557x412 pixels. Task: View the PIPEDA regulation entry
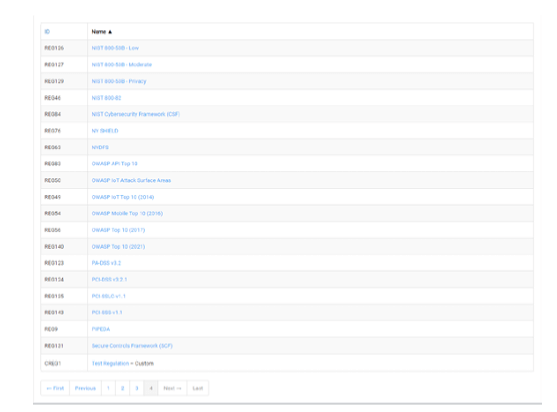101,329
